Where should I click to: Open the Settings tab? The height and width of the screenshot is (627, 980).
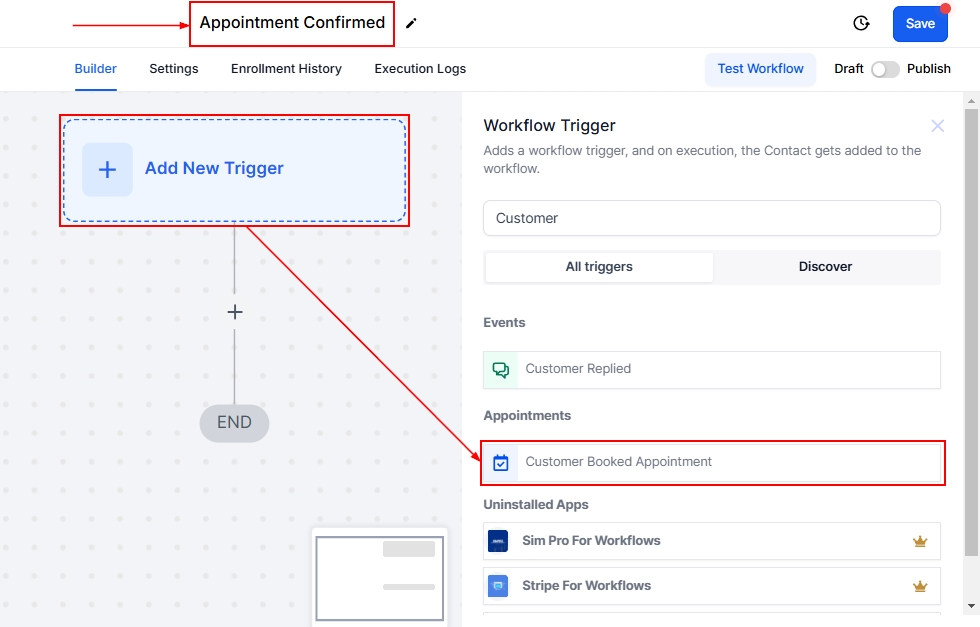(x=174, y=69)
